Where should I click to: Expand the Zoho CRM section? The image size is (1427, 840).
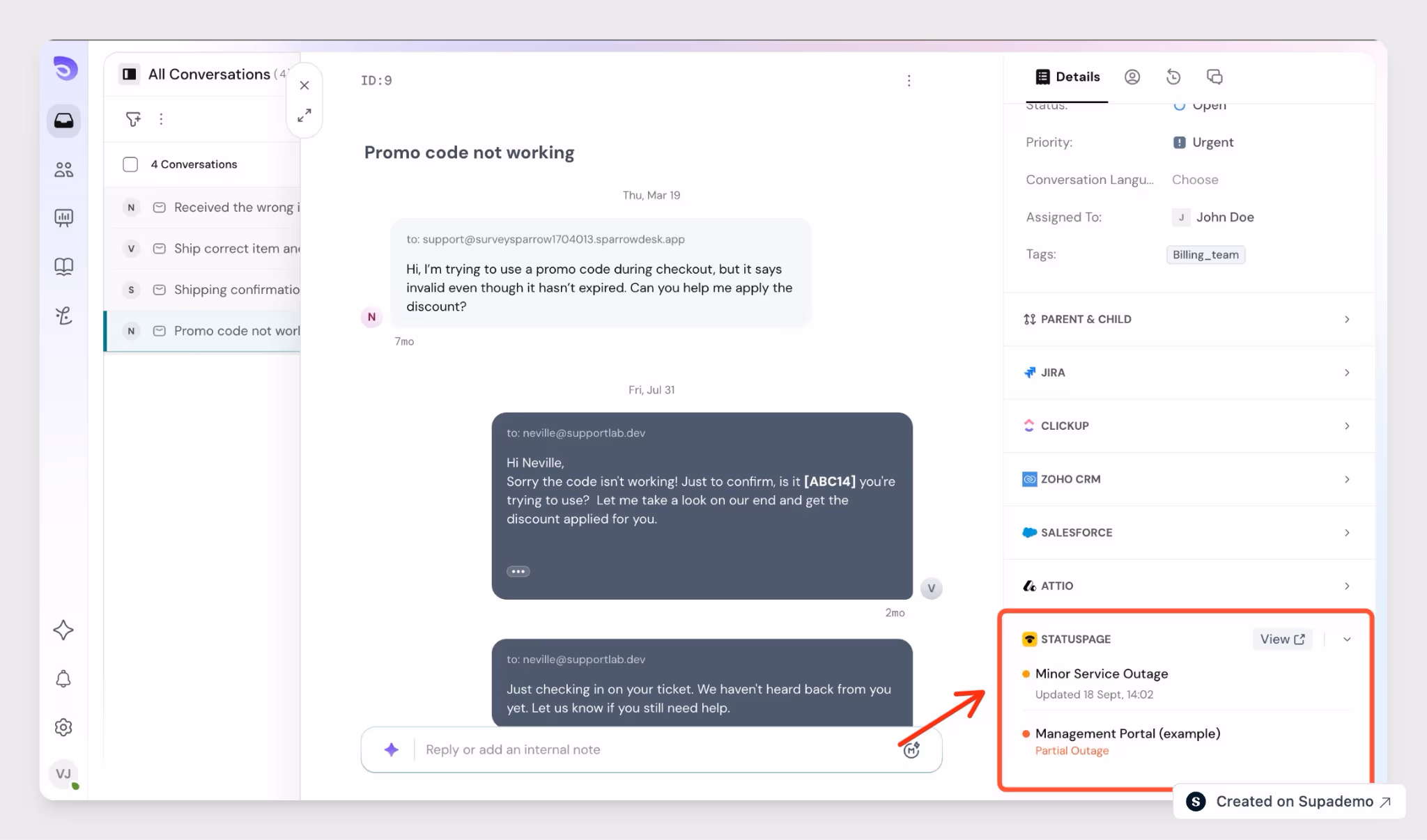tap(1188, 479)
